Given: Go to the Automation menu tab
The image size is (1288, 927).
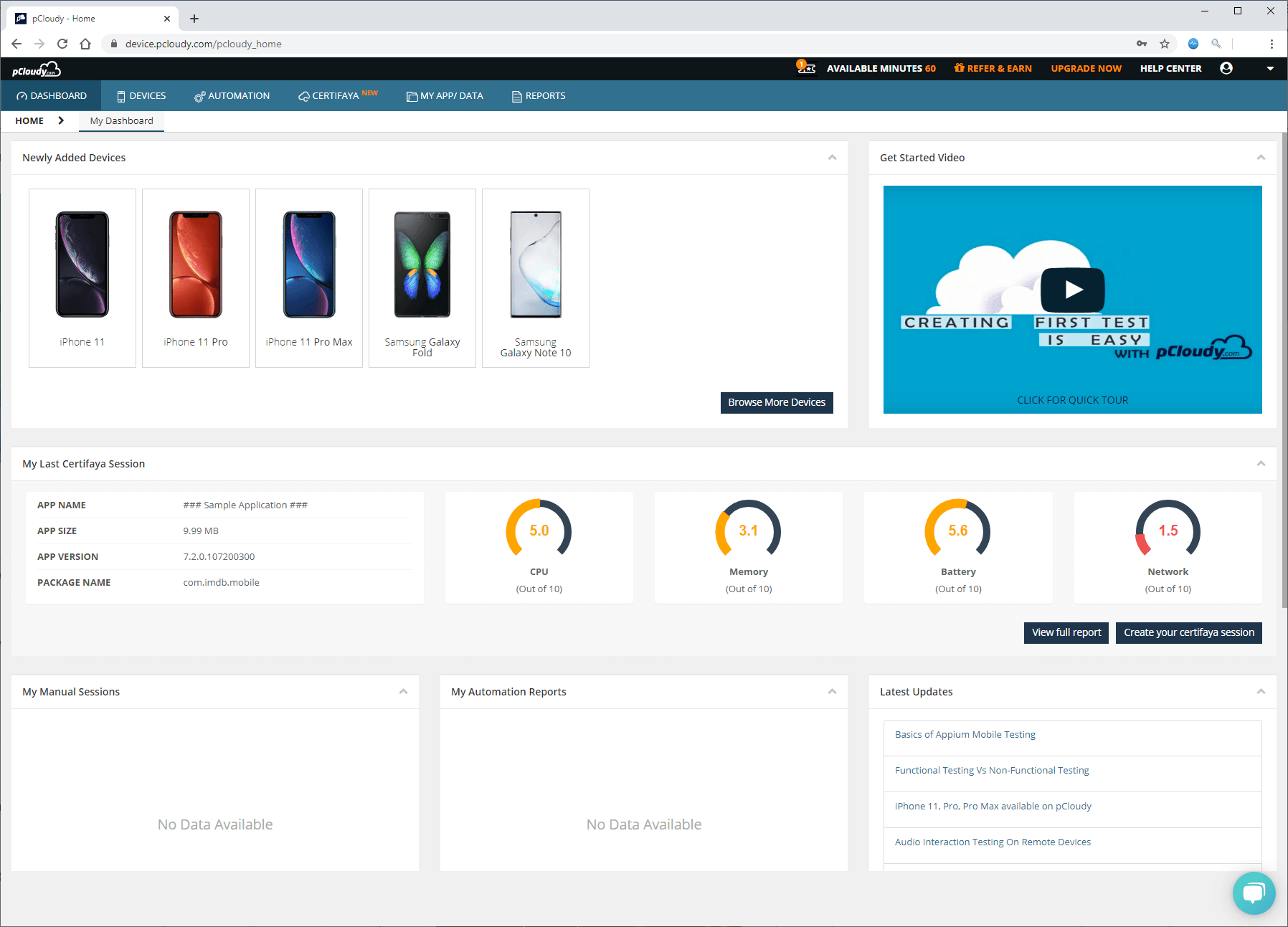Looking at the screenshot, I should [232, 96].
